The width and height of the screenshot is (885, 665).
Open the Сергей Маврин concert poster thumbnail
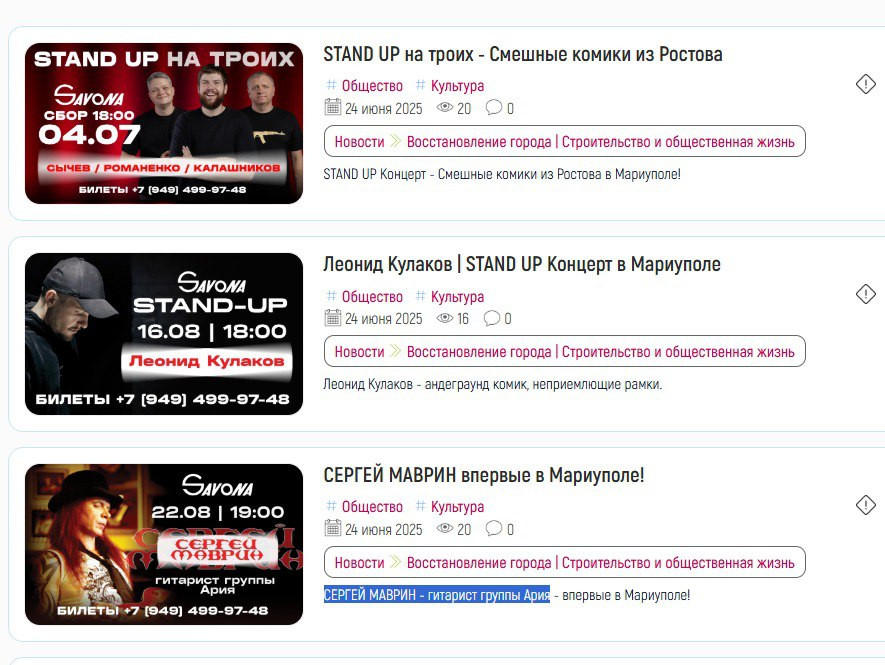[164, 544]
